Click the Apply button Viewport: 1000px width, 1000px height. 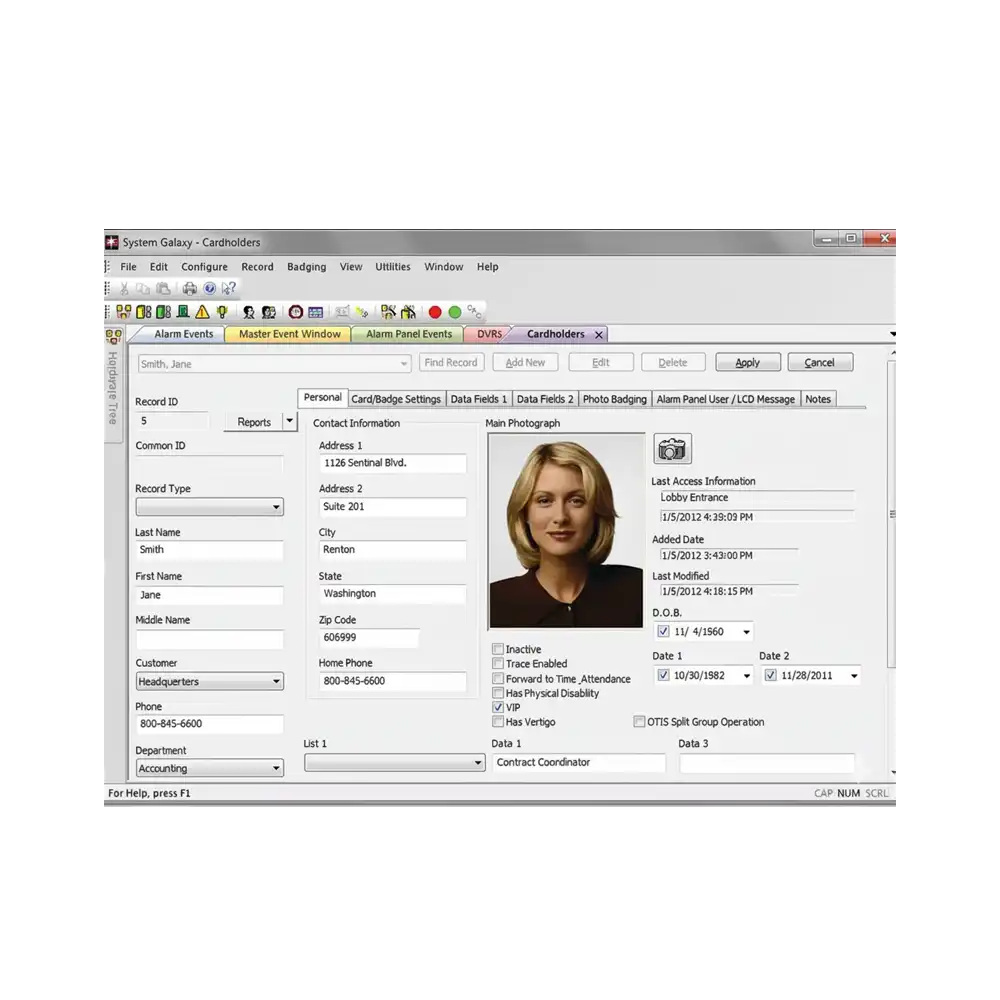pyautogui.click(x=747, y=363)
